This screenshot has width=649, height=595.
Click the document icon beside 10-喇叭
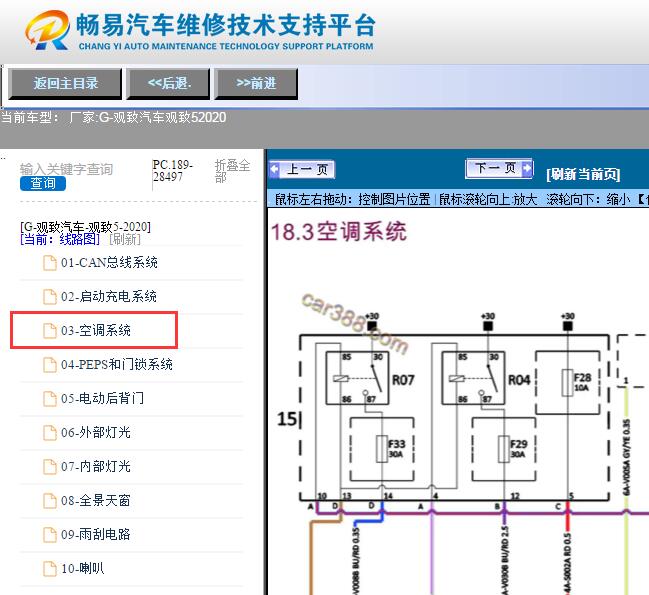click(50, 569)
